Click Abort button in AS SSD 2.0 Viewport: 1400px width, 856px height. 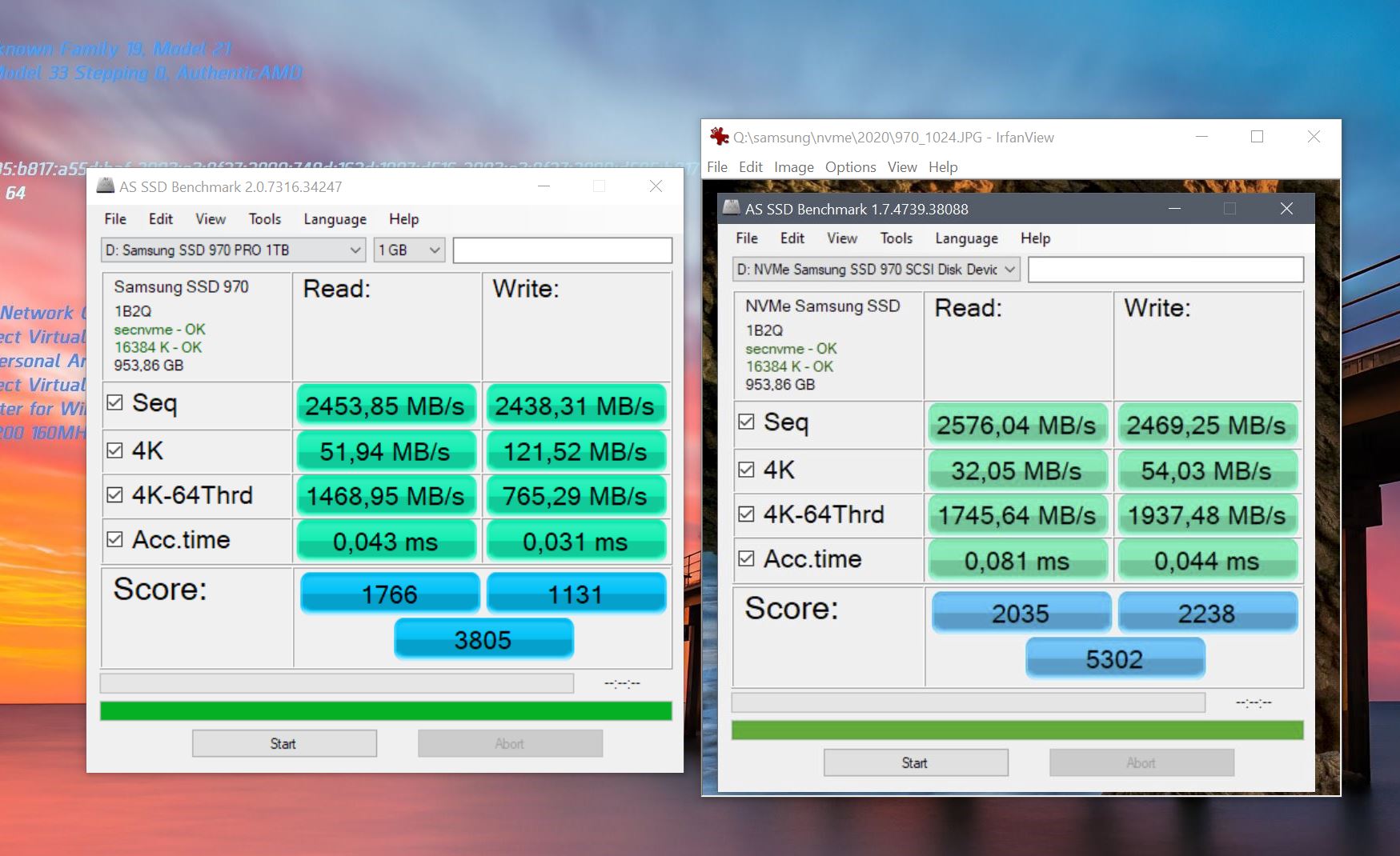(x=510, y=743)
